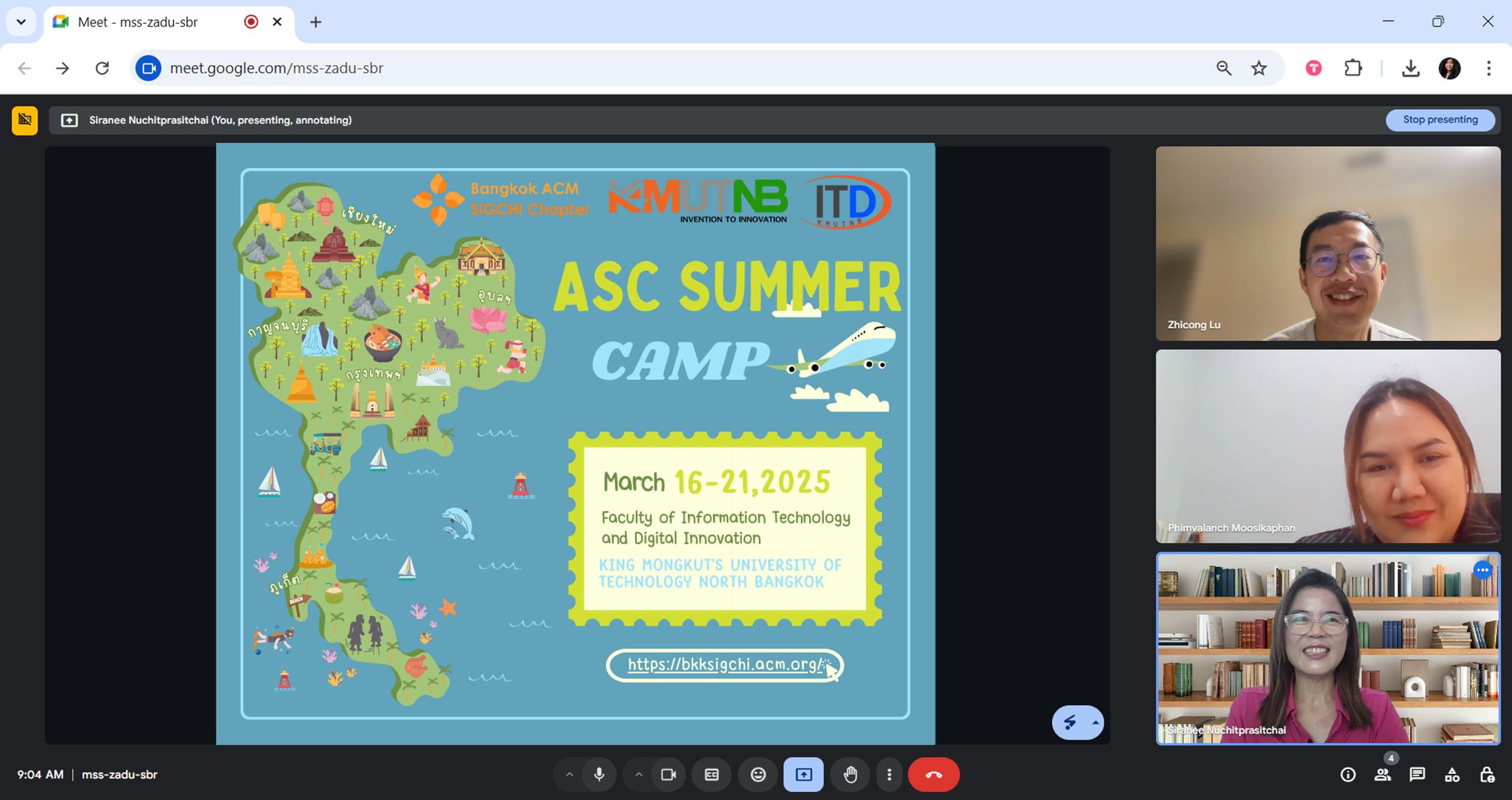Open the tab search dropdown arrow
The image size is (1512, 800).
pyautogui.click(x=21, y=21)
